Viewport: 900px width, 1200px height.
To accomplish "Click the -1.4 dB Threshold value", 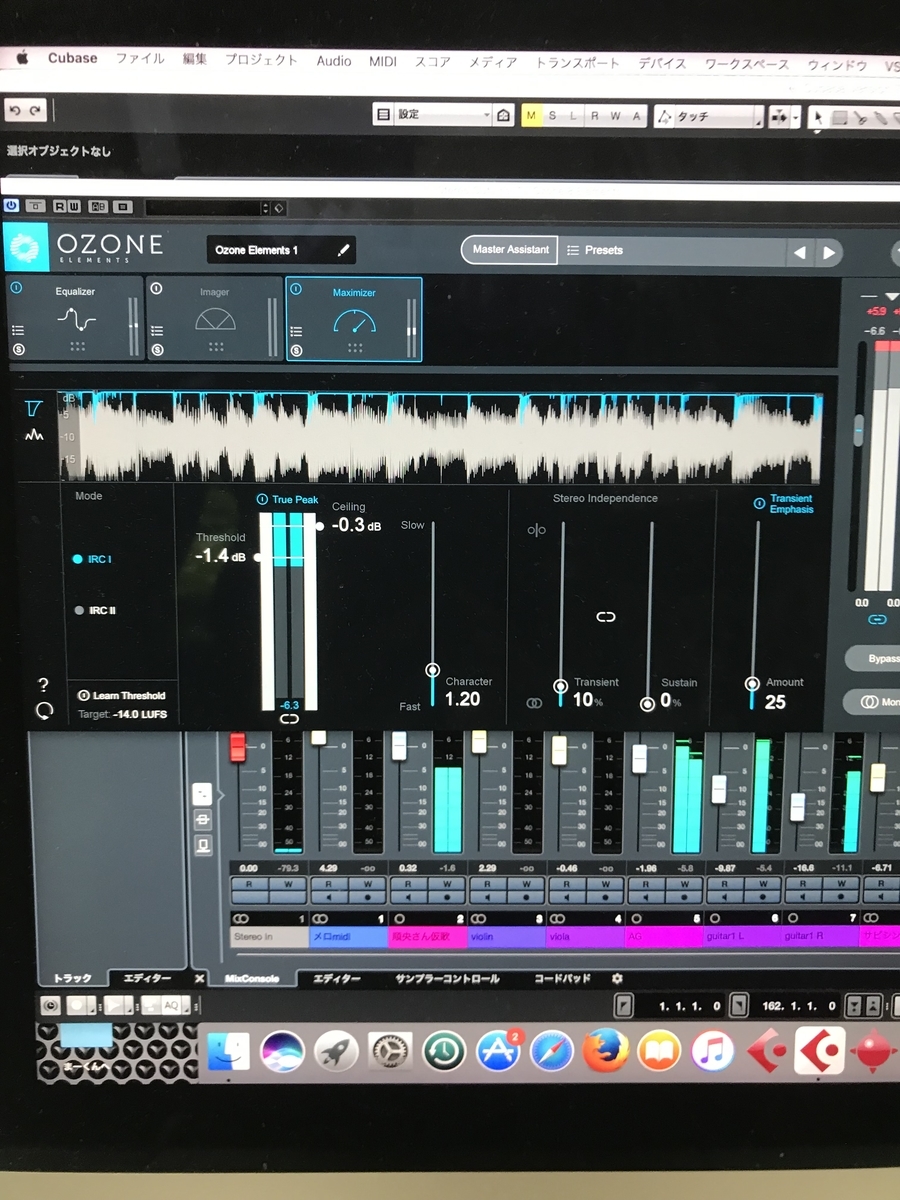I will [221, 556].
